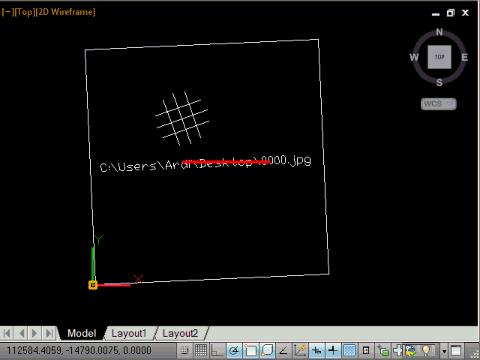Click the Show Lineweight plus icon
This screenshot has width=480, height=360.
[x=333, y=350]
